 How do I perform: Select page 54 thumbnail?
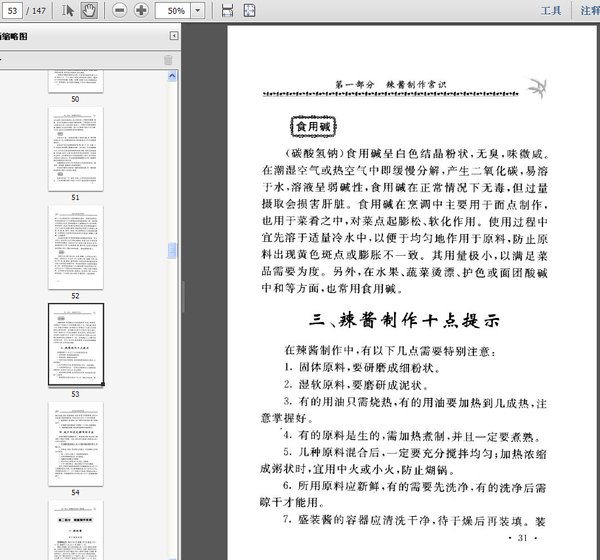click(75, 441)
